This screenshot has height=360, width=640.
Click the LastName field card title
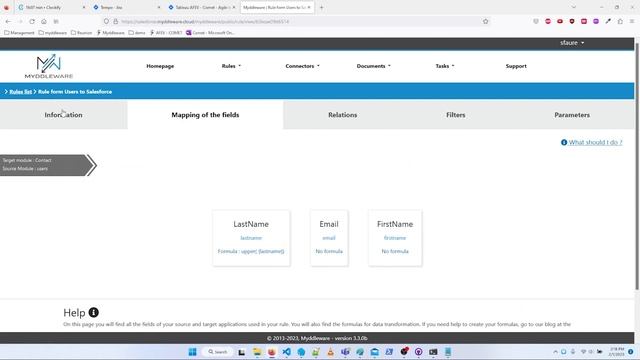tap(251, 224)
